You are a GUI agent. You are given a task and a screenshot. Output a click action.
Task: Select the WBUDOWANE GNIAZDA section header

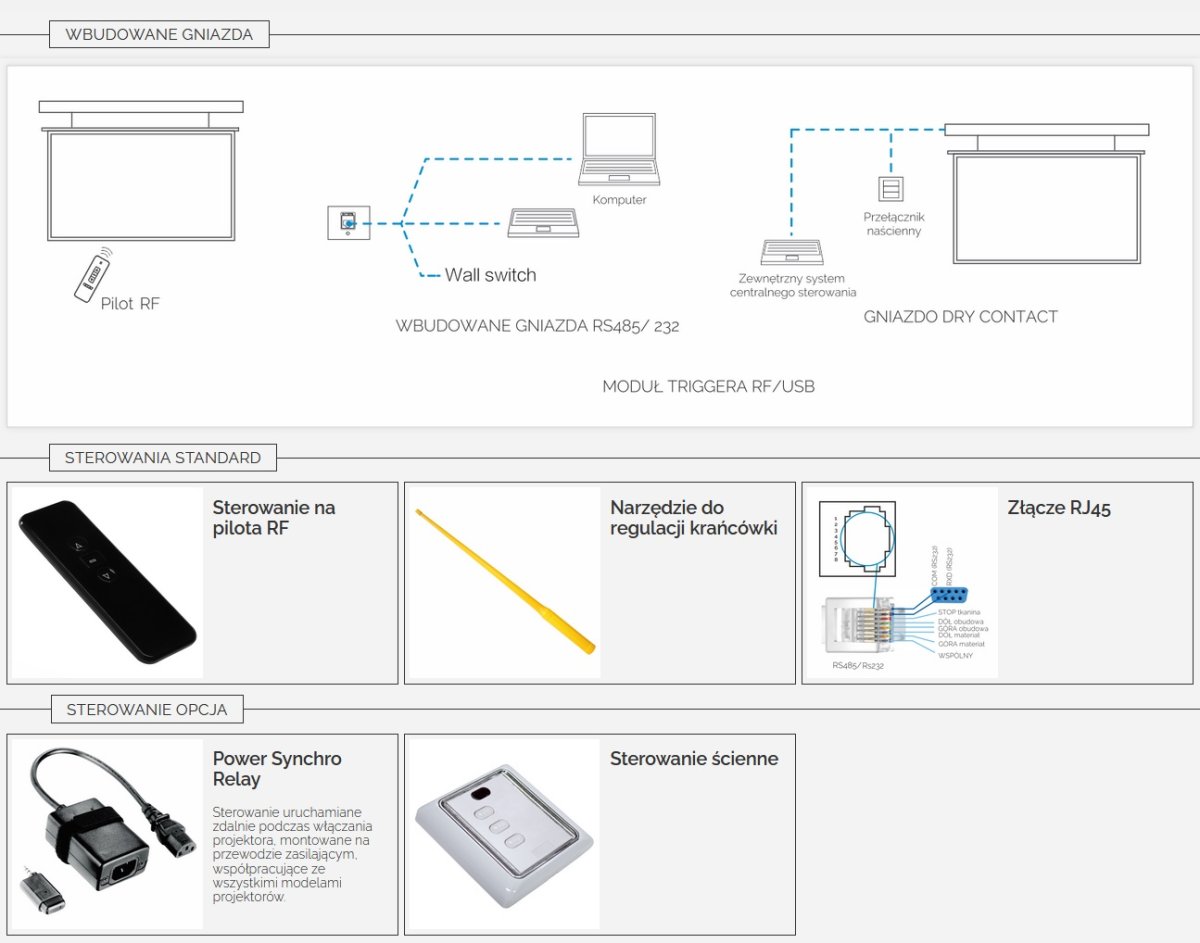159,34
